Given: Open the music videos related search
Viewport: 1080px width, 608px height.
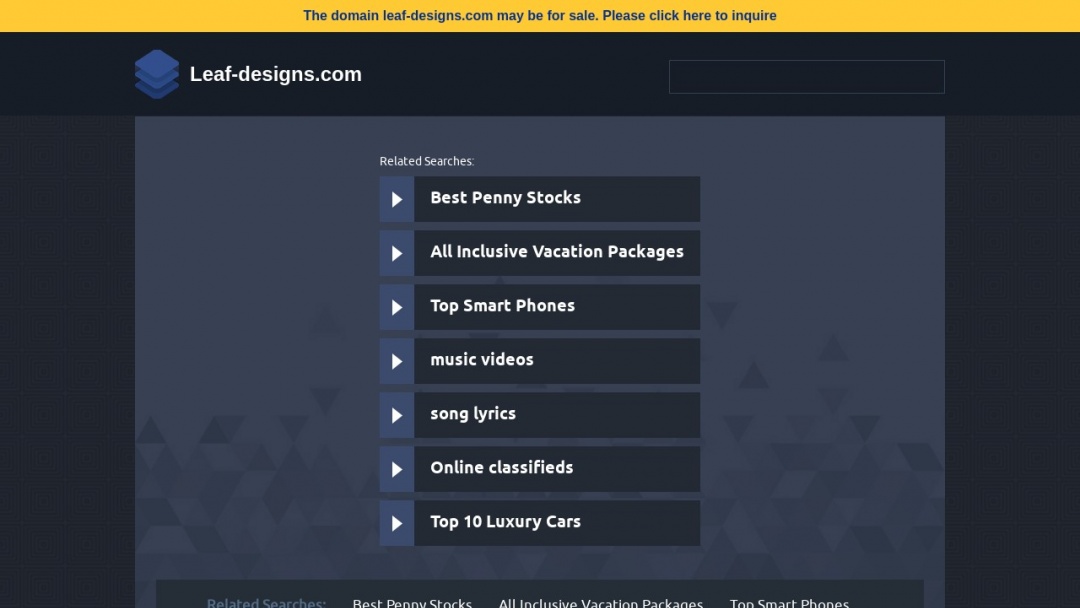Looking at the screenshot, I should [482, 360].
